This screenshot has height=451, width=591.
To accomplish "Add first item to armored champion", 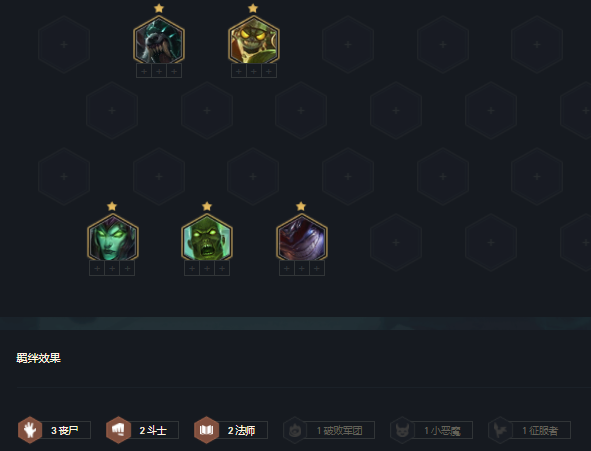I will [287, 269].
